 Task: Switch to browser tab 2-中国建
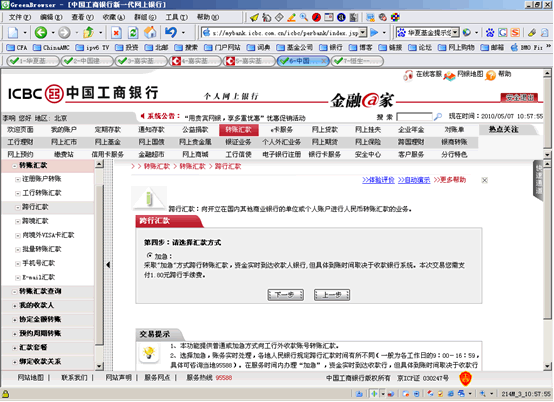click(87, 61)
